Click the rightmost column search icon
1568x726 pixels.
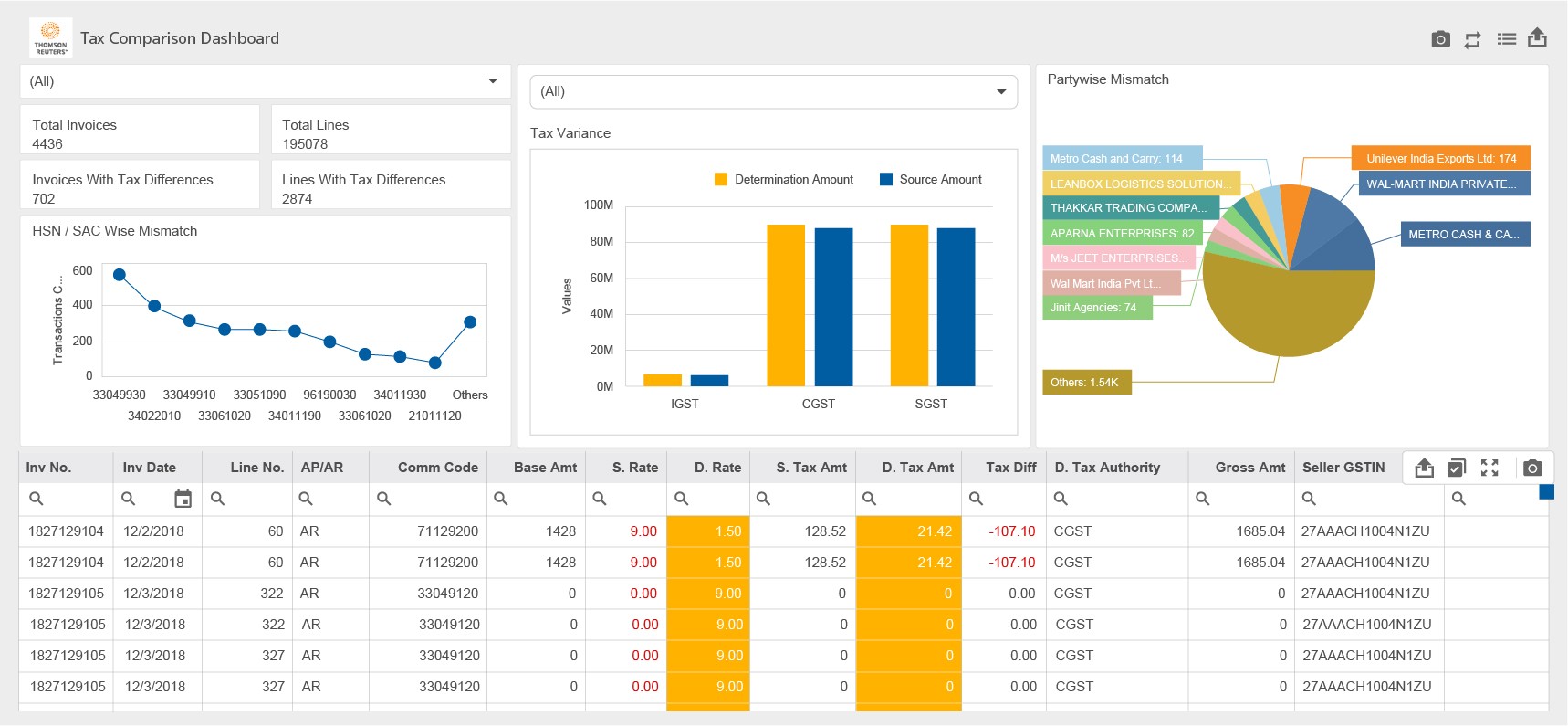point(1458,499)
